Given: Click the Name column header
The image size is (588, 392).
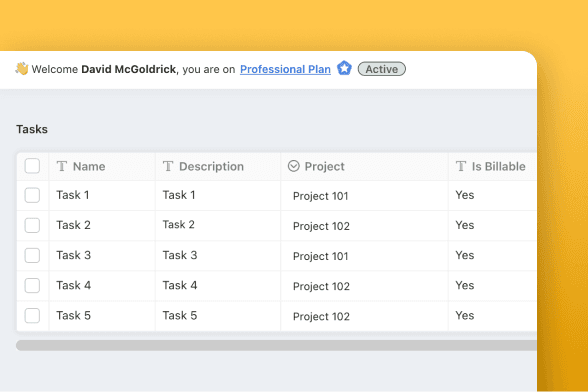Looking at the screenshot, I should tap(102, 166).
